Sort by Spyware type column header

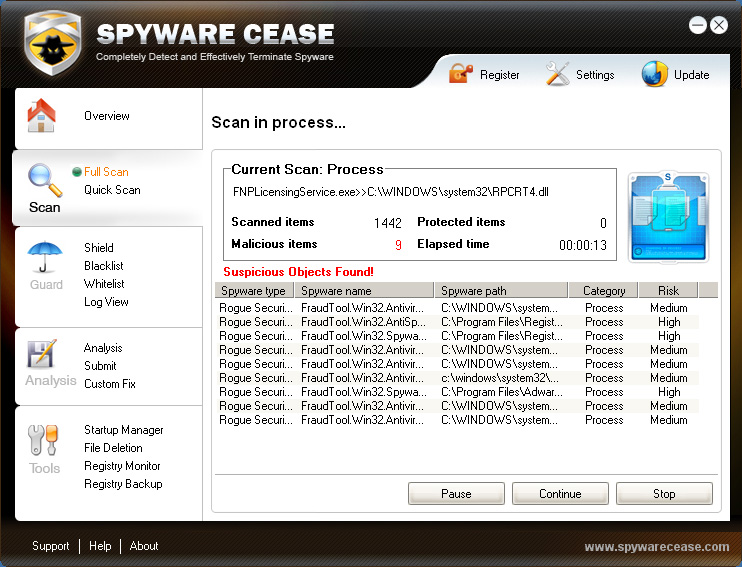tap(255, 290)
